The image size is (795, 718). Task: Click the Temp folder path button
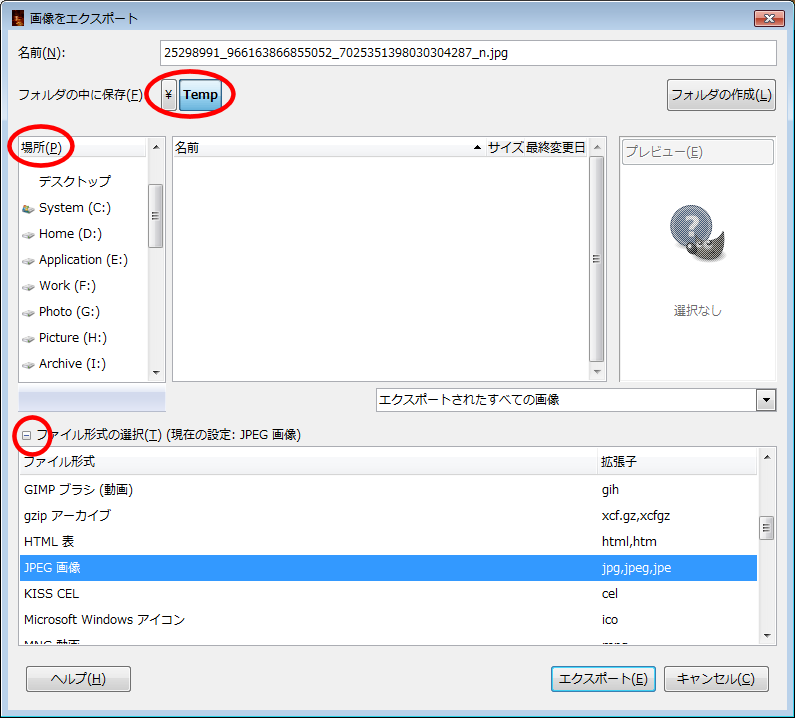click(x=200, y=95)
